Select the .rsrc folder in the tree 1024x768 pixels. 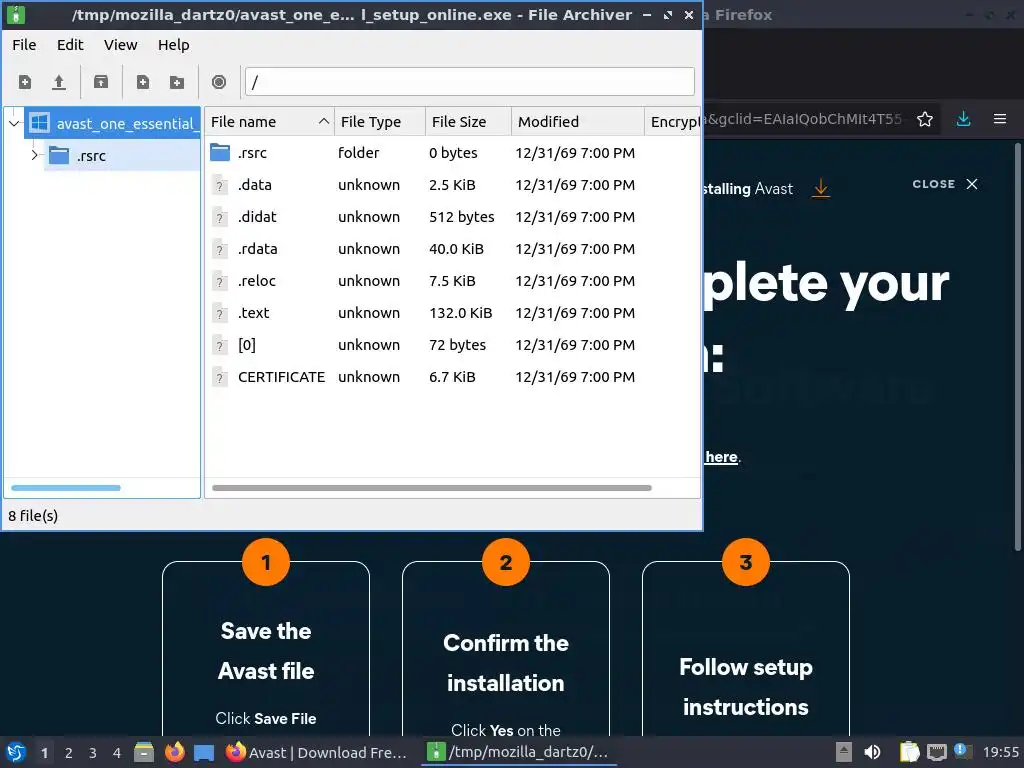(x=91, y=156)
